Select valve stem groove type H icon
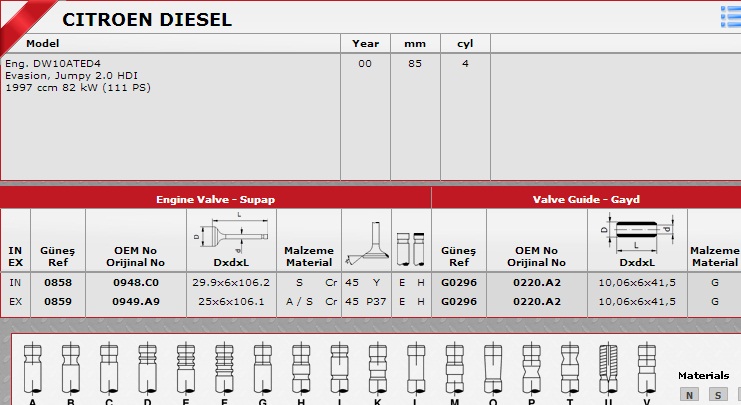Viewport: 741px width, 405px height. (x=301, y=368)
